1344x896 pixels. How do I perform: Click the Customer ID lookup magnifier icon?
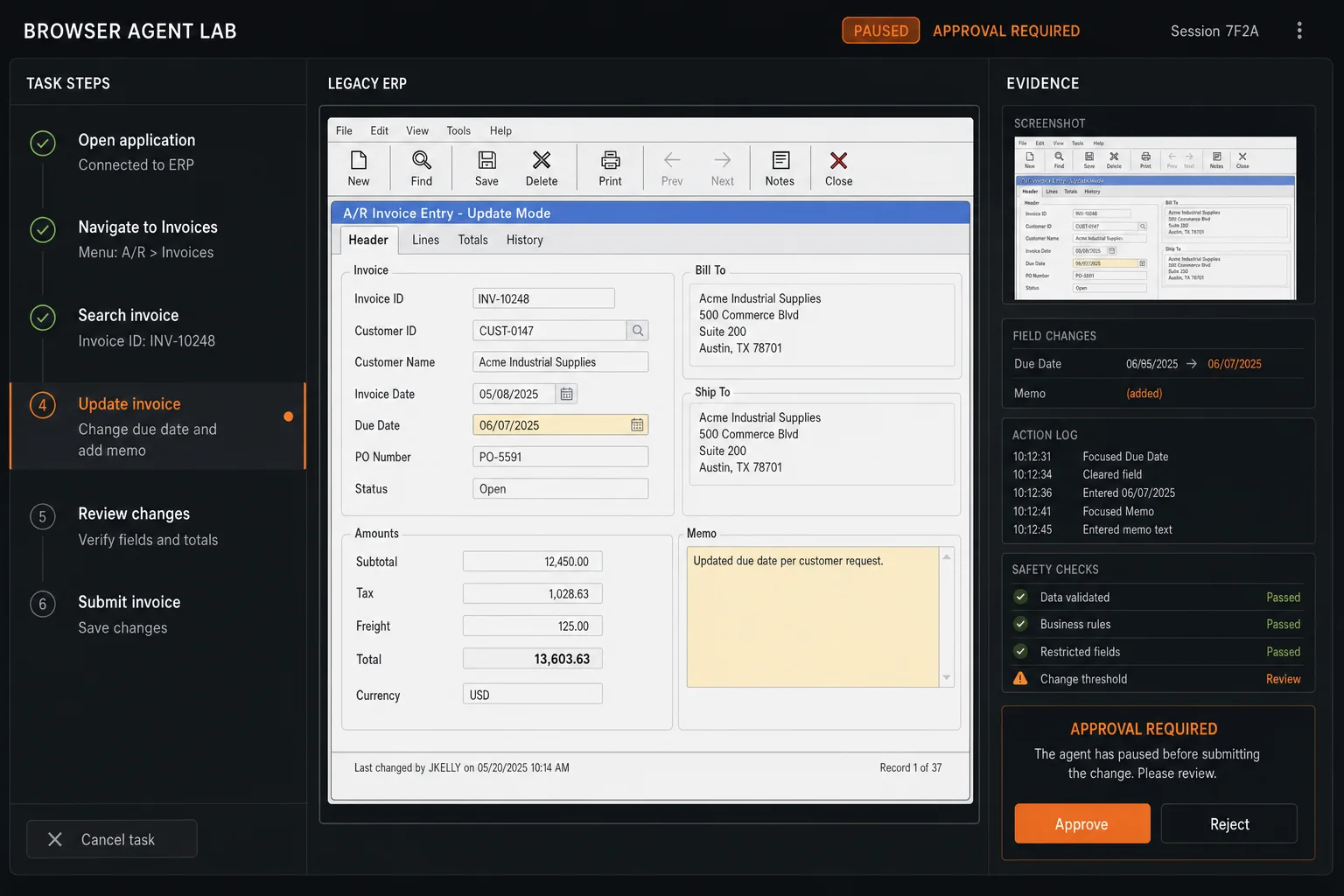[x=638, y=331]
